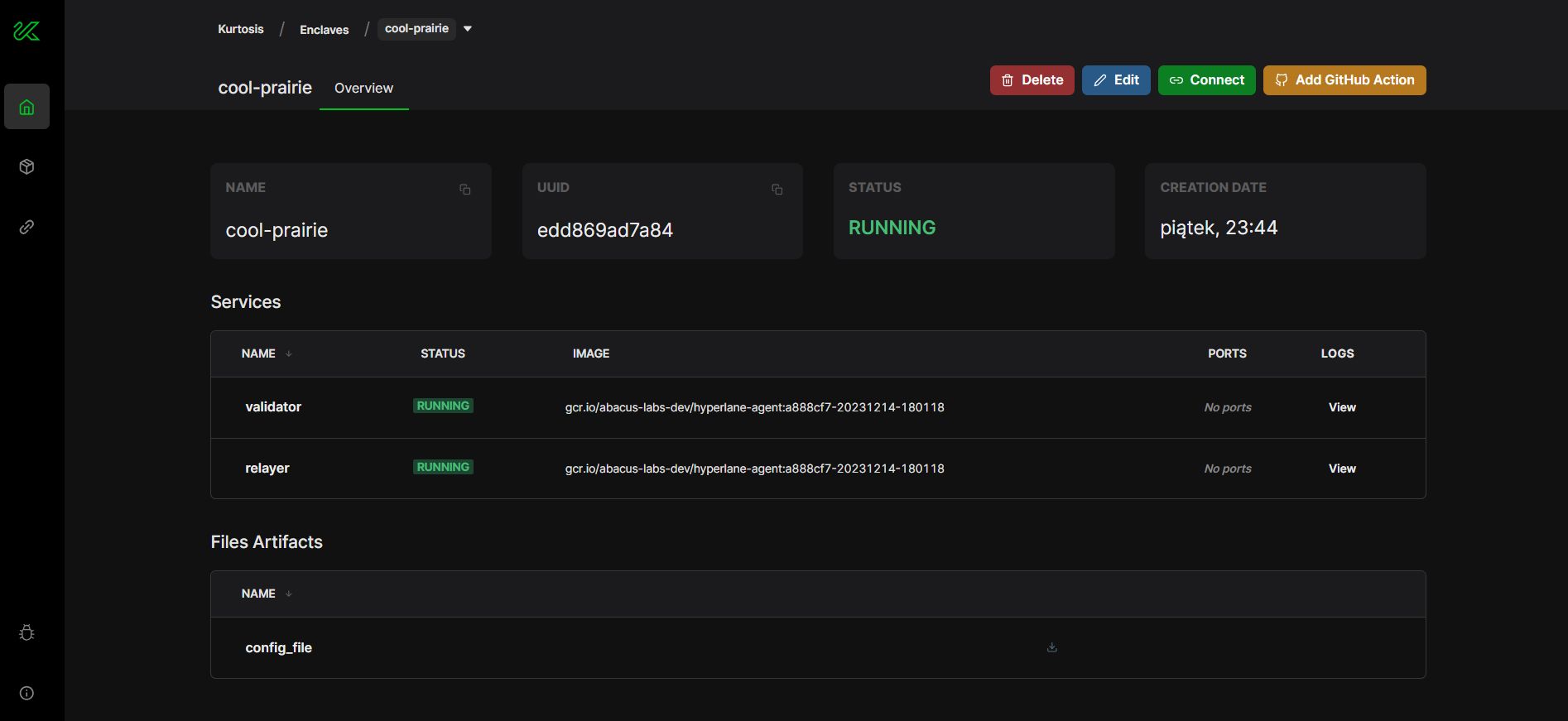Click the cool-prairie name card value
This screenshot has height=721, width=1568.
click(277, 230)
